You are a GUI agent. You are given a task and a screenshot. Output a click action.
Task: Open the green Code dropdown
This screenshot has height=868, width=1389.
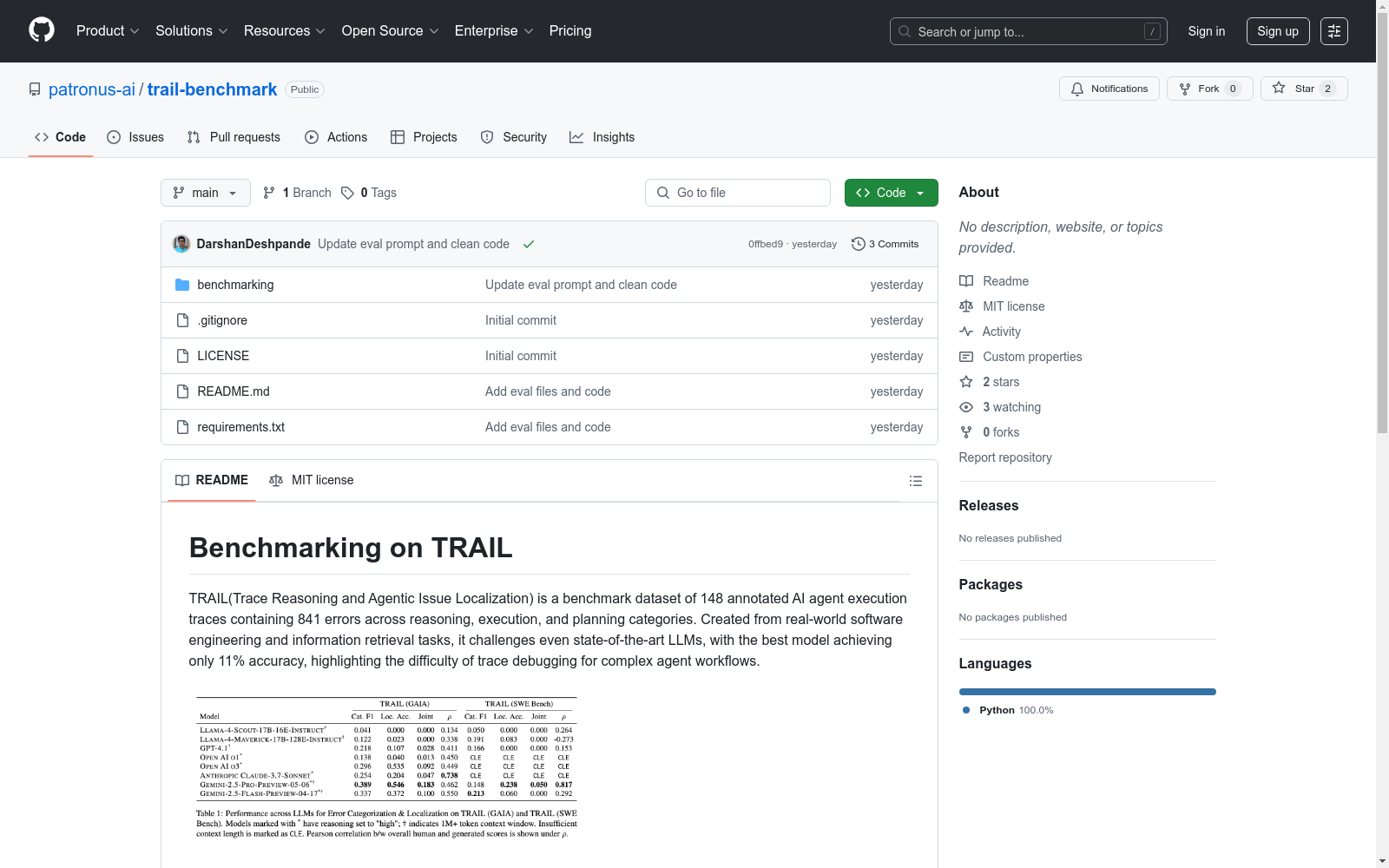pos(892,193)
